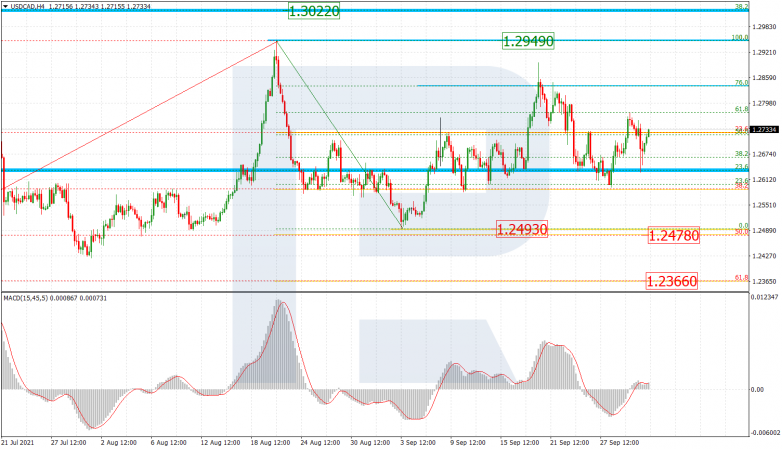Select the 1.30220 green price label

click(314, 11)
